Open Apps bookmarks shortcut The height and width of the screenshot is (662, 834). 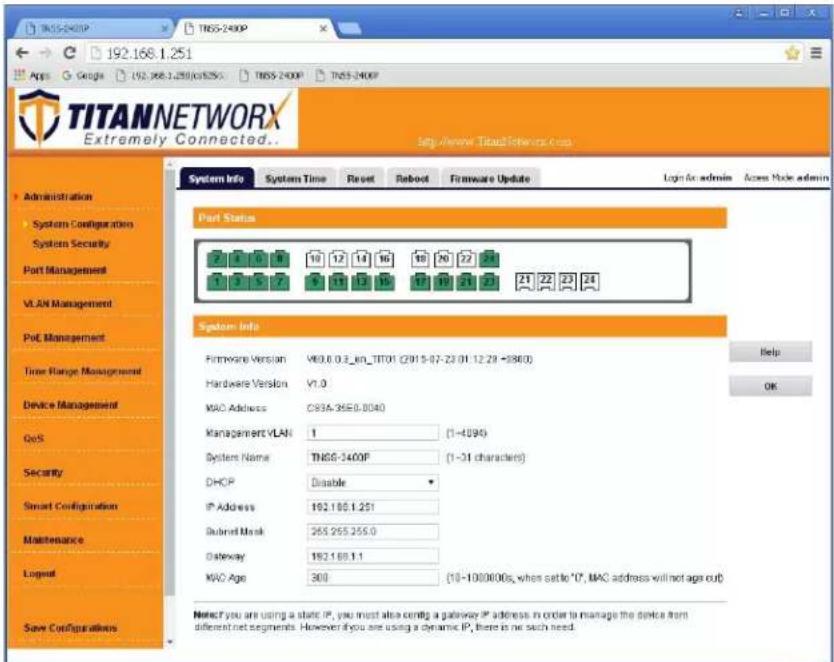[x=31, y=76]
